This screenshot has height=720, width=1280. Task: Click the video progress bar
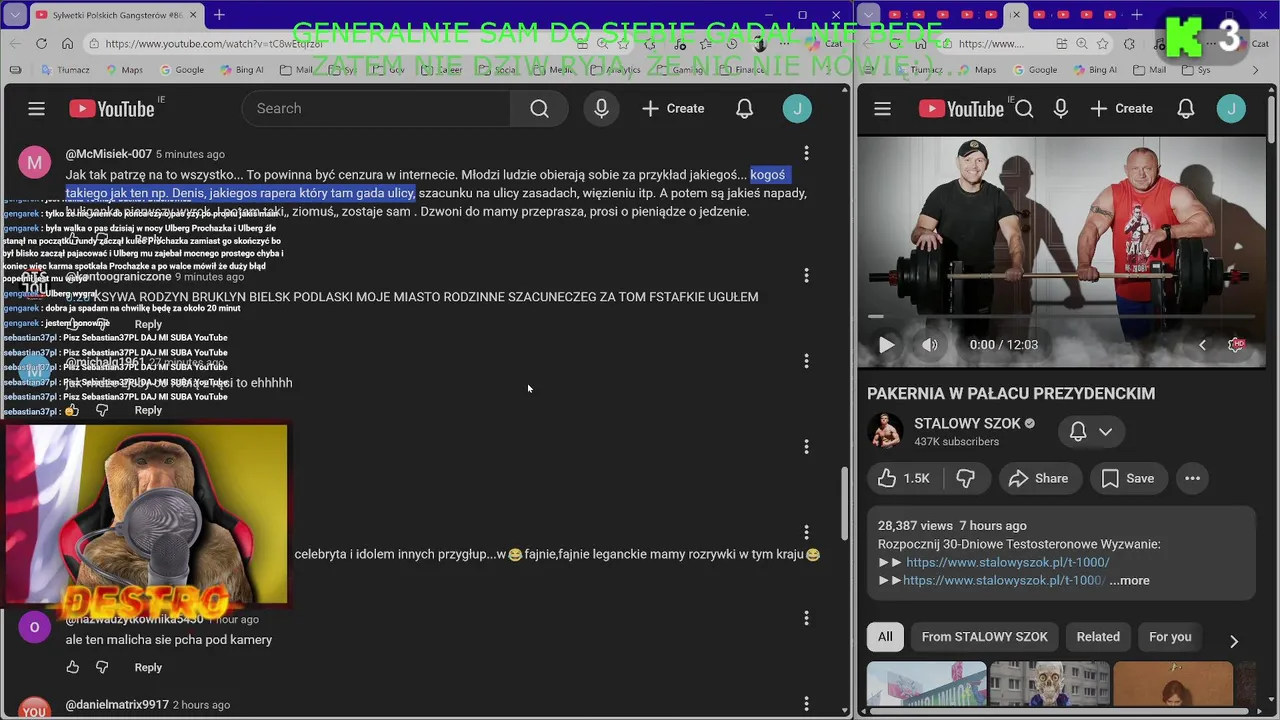[1061, 316]
